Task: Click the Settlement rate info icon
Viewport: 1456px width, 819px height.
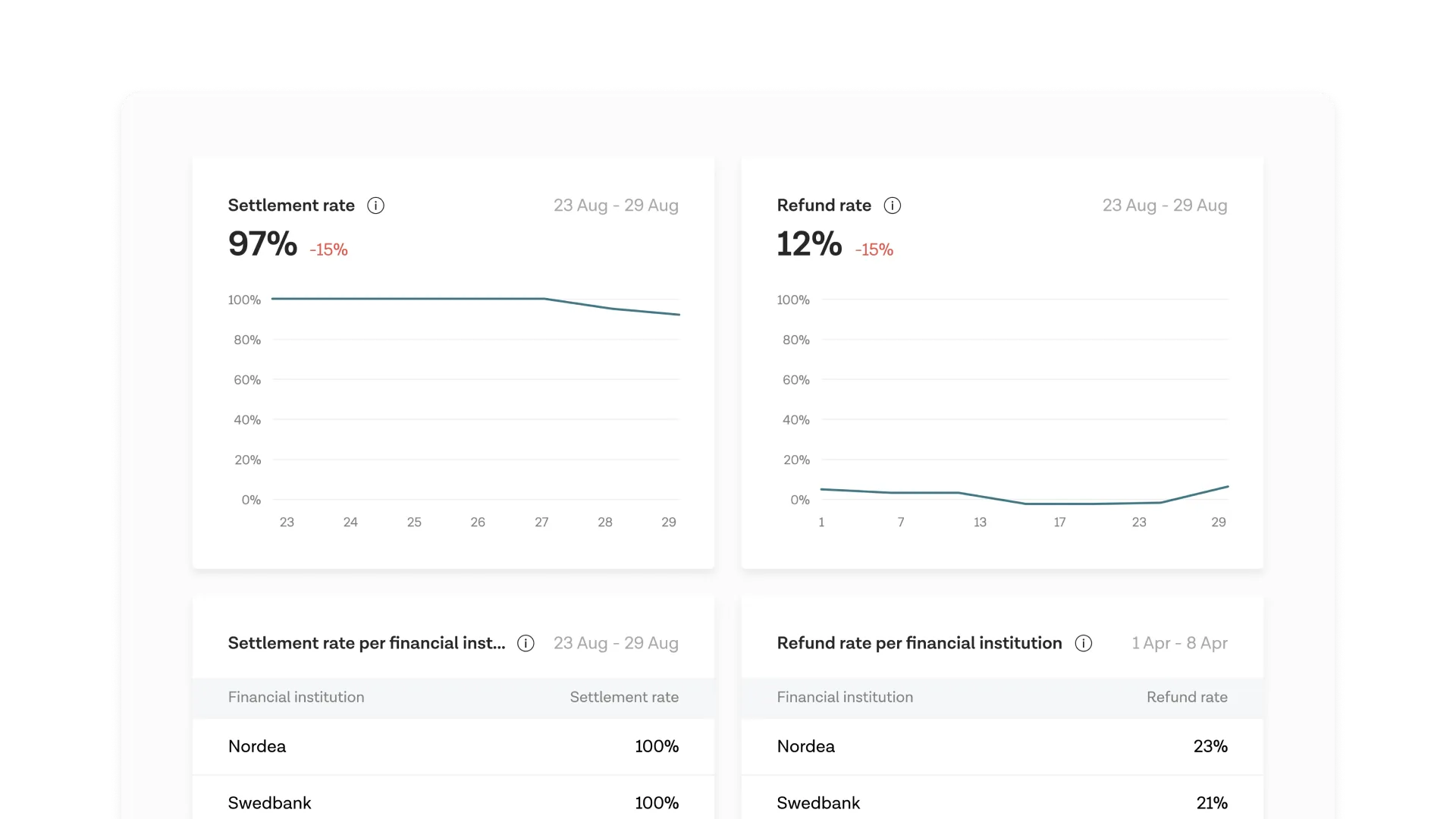Action: point(375,206)
